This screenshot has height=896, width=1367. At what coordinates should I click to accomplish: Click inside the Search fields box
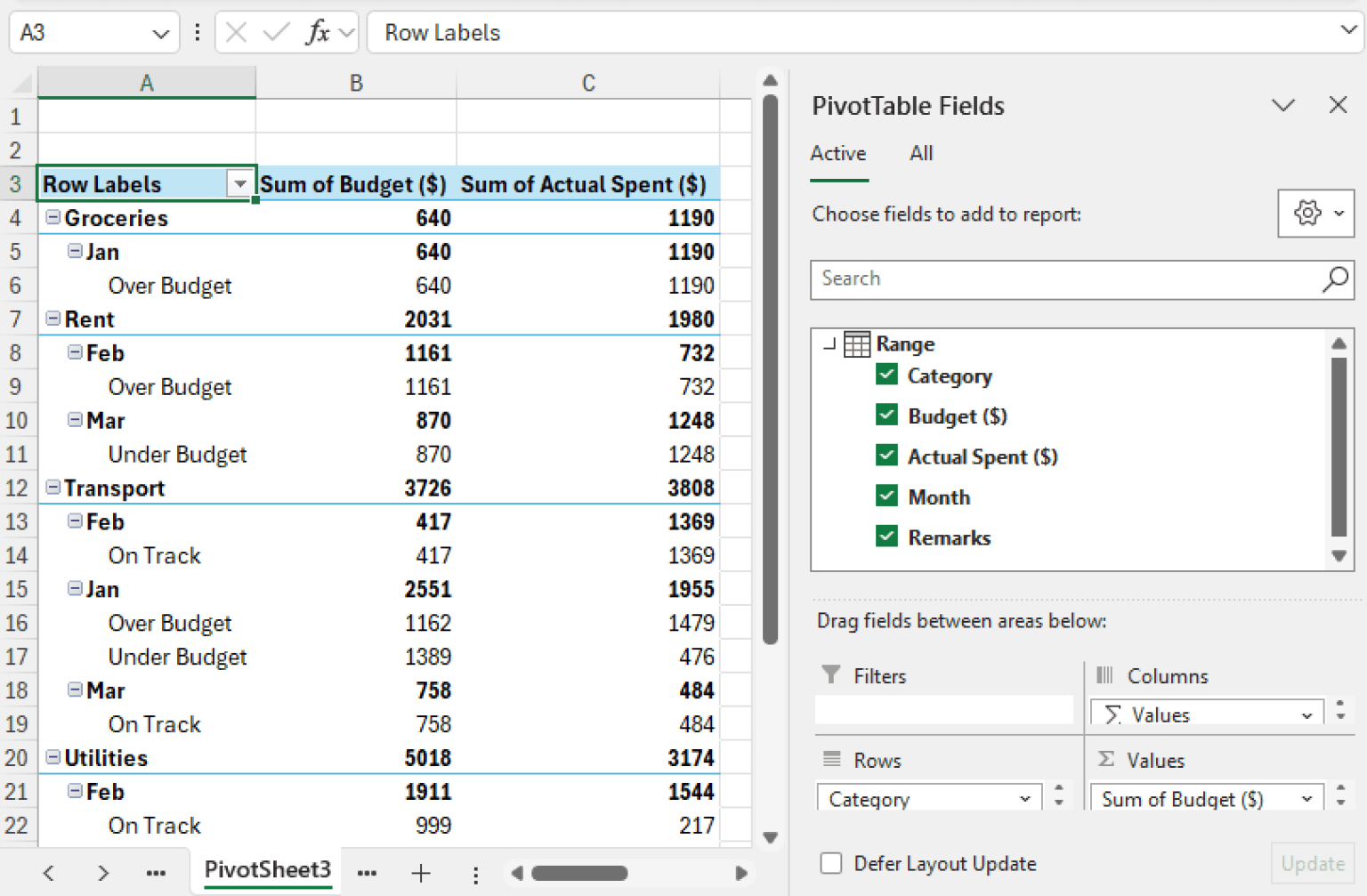tap(1023, 279)
